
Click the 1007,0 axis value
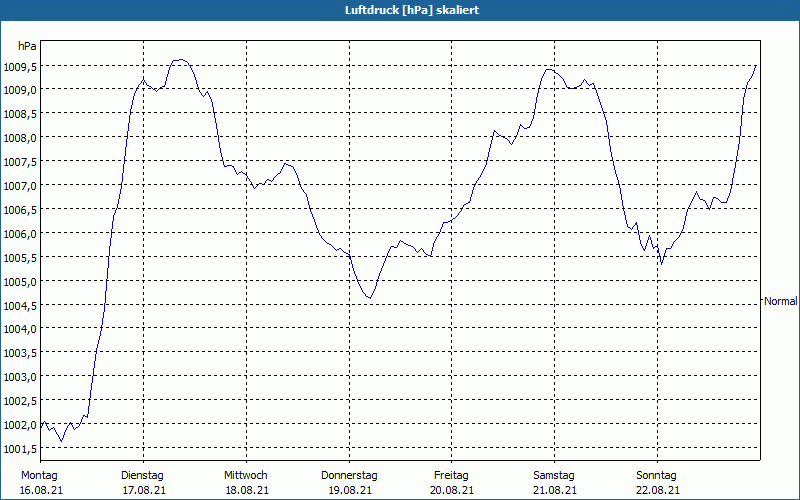point(20,186)
